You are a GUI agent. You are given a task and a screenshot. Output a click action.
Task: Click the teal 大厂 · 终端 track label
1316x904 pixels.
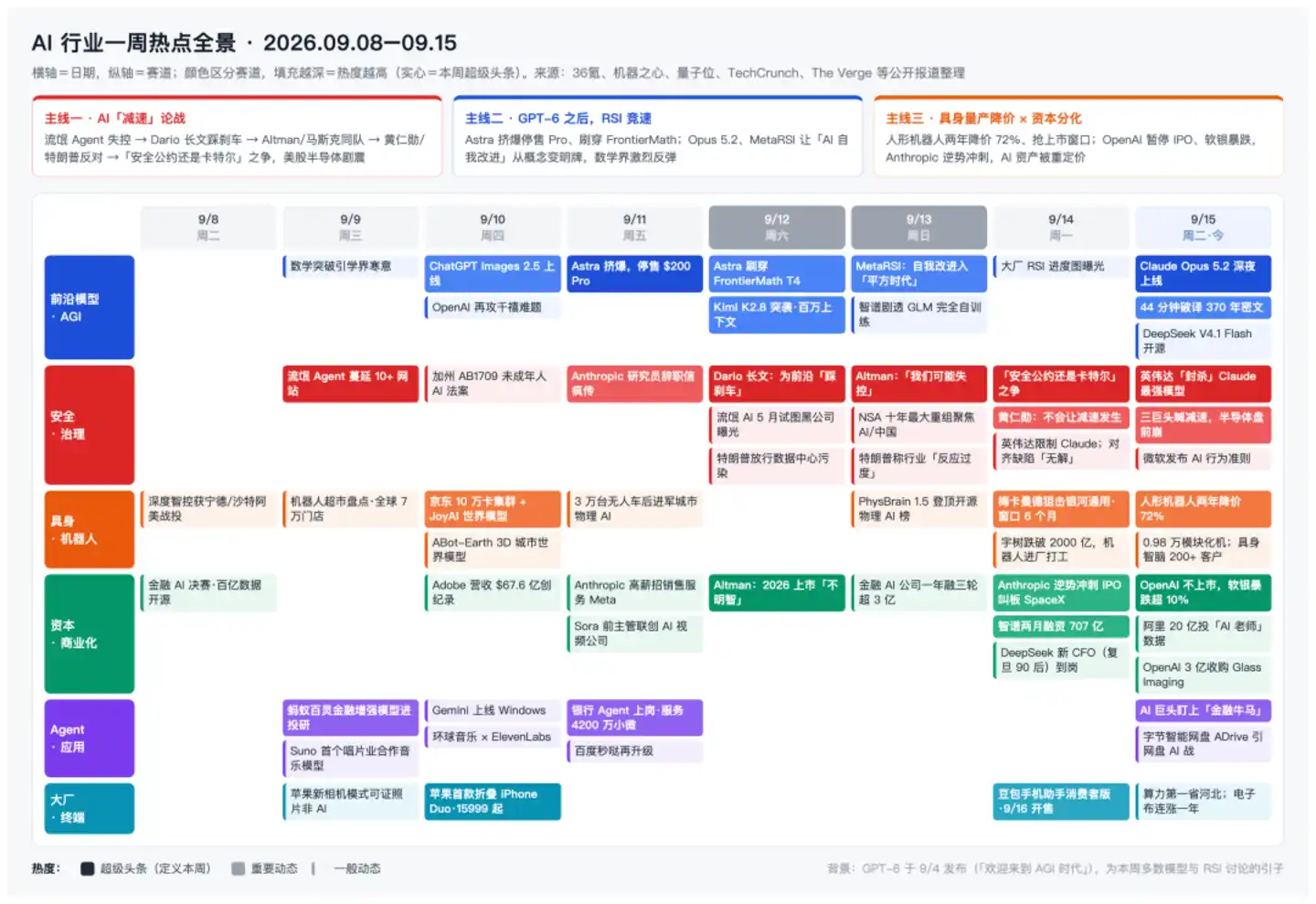click(90, 808)
